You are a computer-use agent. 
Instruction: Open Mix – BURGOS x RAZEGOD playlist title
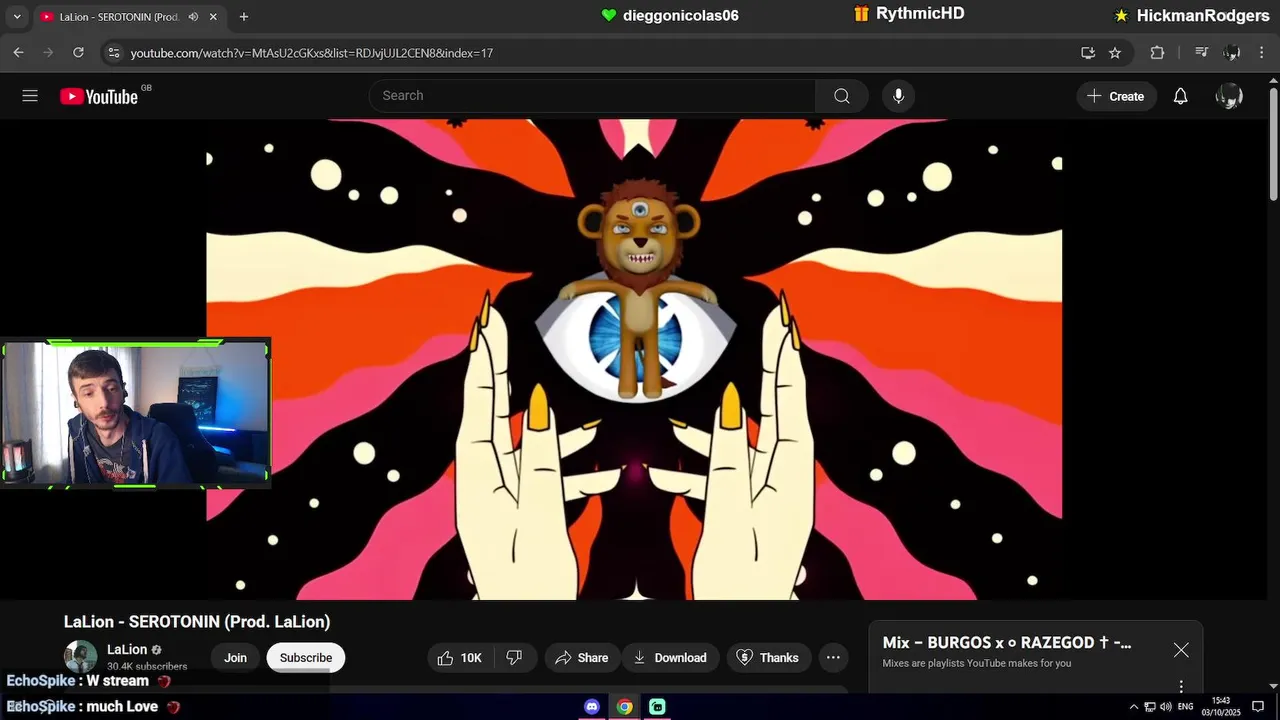(x=1007, y=643)
